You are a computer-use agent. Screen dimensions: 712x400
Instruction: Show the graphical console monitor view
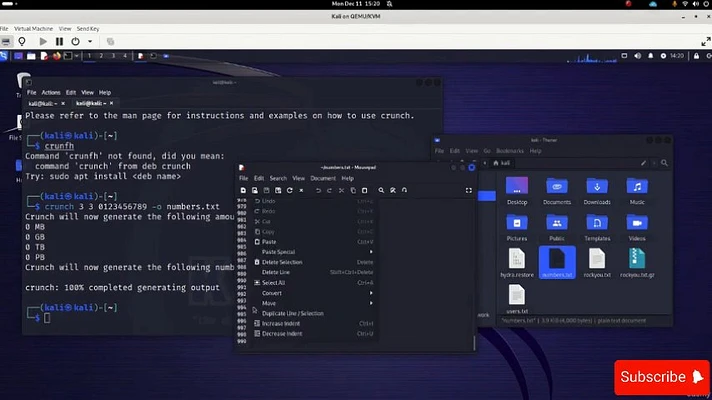coord(6,41)
